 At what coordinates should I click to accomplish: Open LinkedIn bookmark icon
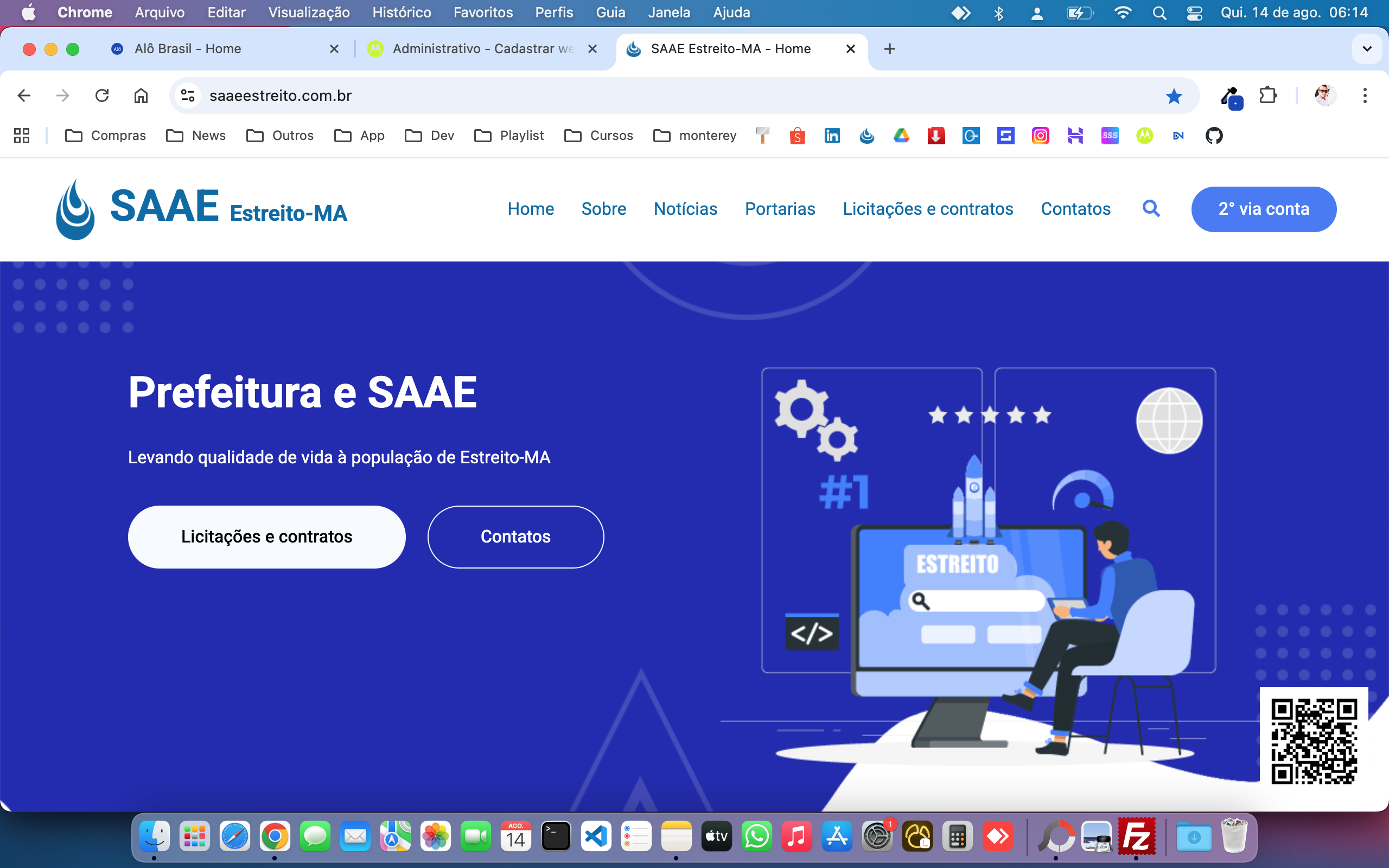[832, 136]
